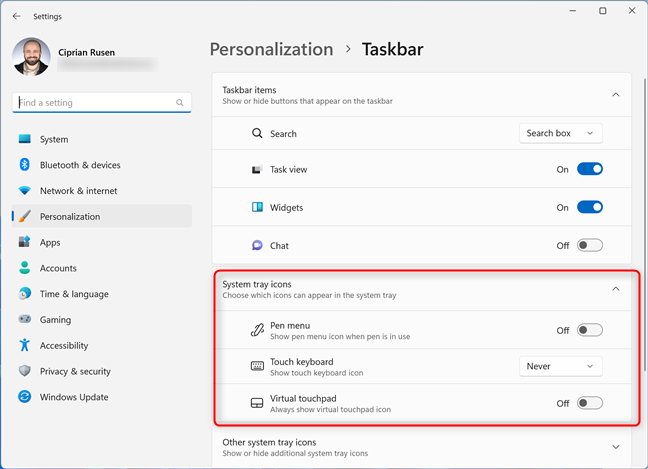This screenshot has height=469, width=648.
Task: Click the Ciprian Rusen account name
Action: 87,52
